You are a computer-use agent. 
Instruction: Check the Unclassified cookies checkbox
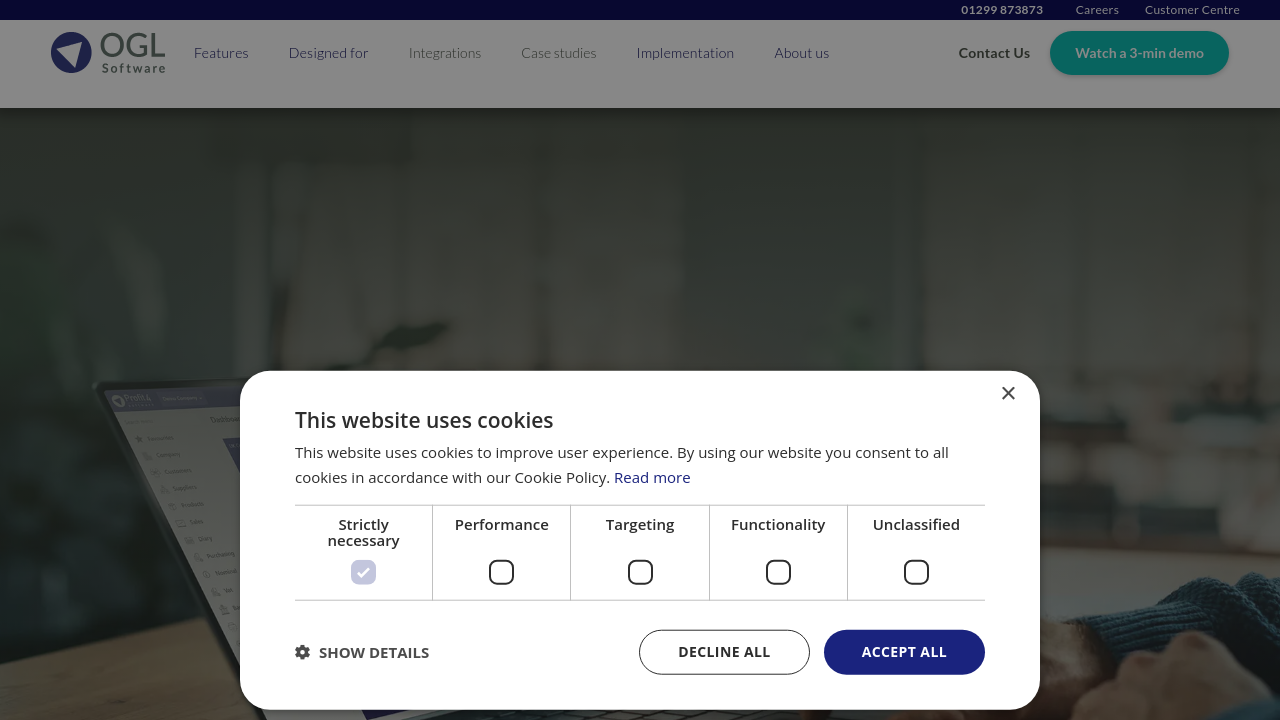click(x=916, y=572)
